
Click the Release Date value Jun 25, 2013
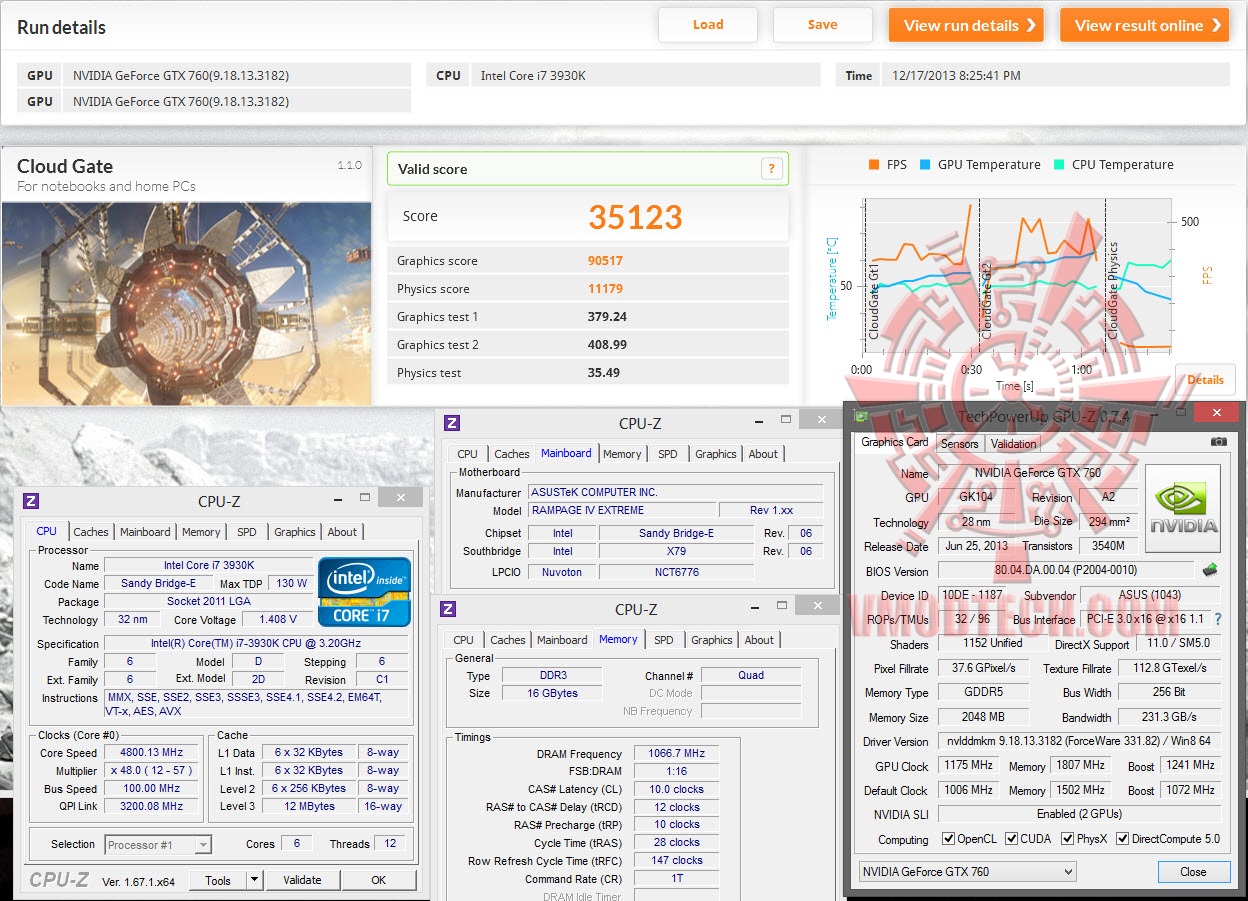[x=976, y=546]
